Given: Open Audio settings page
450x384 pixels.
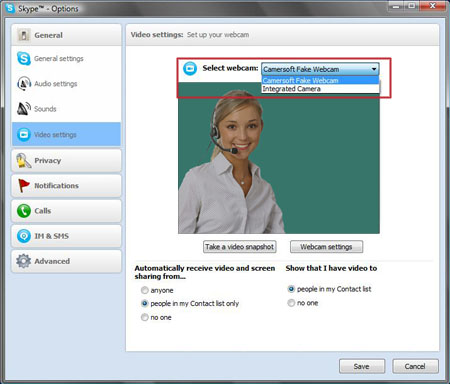Looking at the screenshot, I should tap(66, 84).
